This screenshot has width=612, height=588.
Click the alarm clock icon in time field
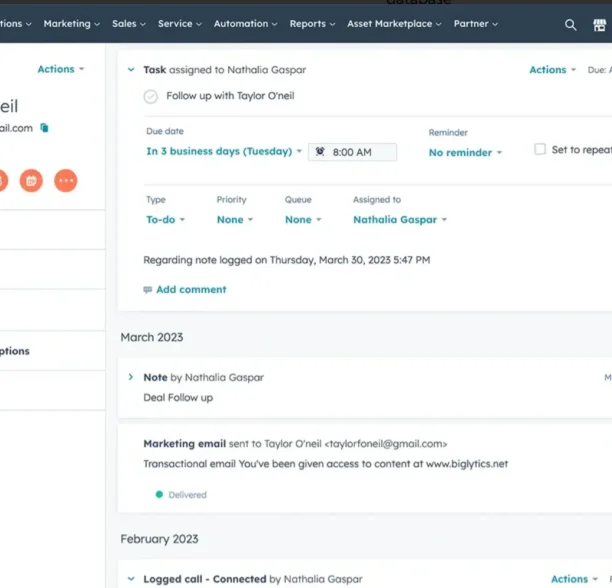tap(320, 151)
